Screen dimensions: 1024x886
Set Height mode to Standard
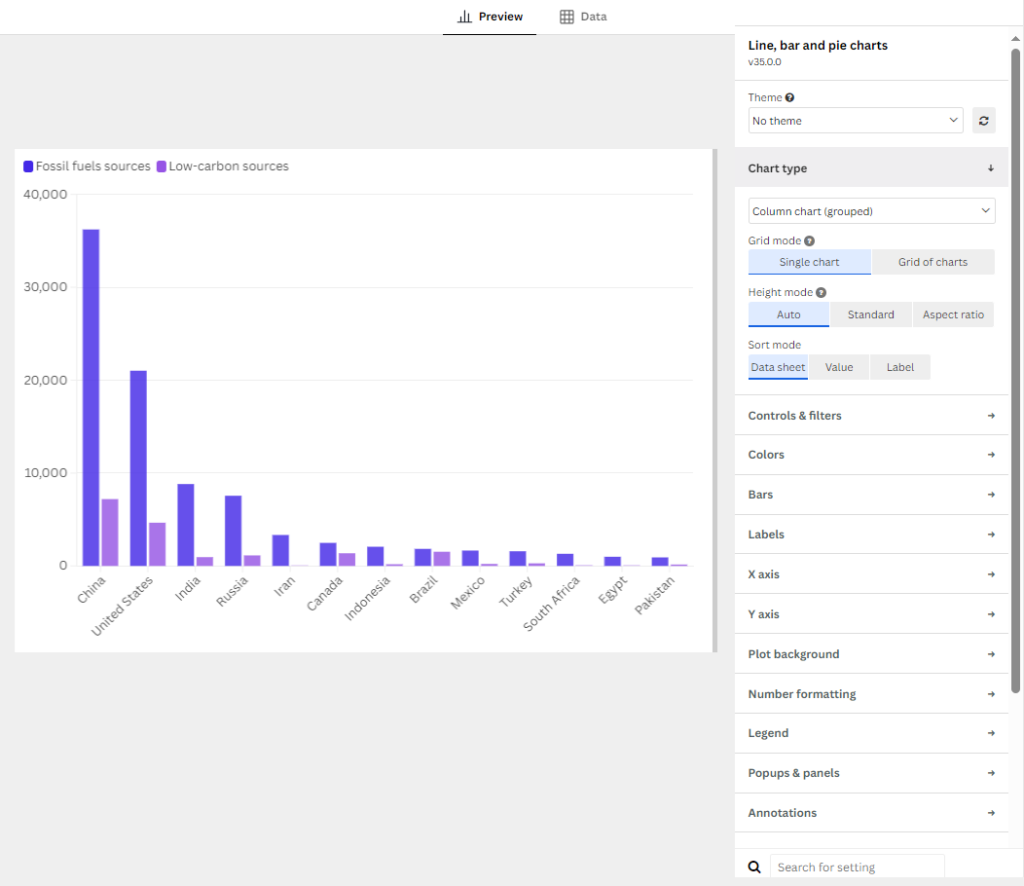pos(871,315)
